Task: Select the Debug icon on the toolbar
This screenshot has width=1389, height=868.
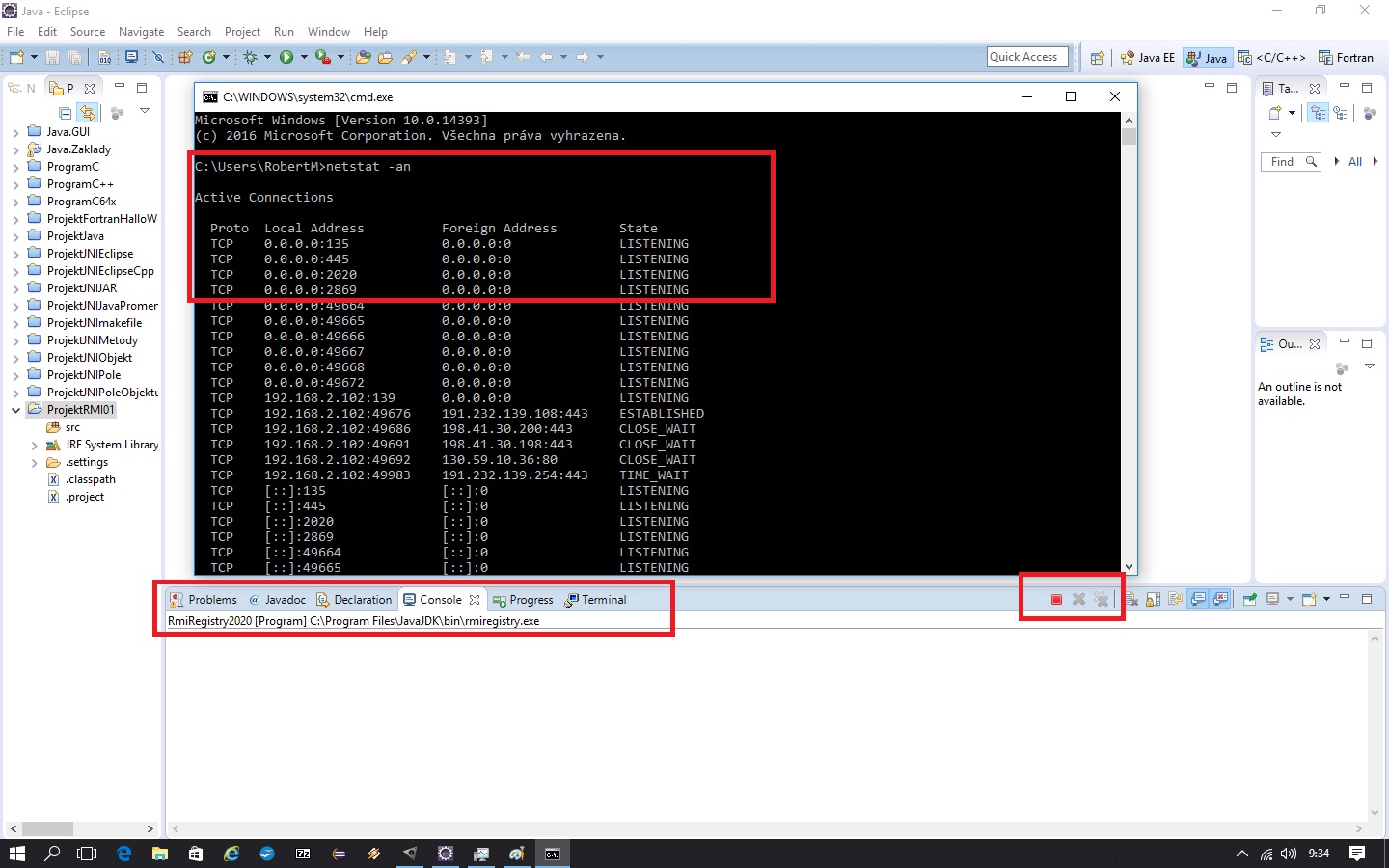Action: (x=250, y=57)
